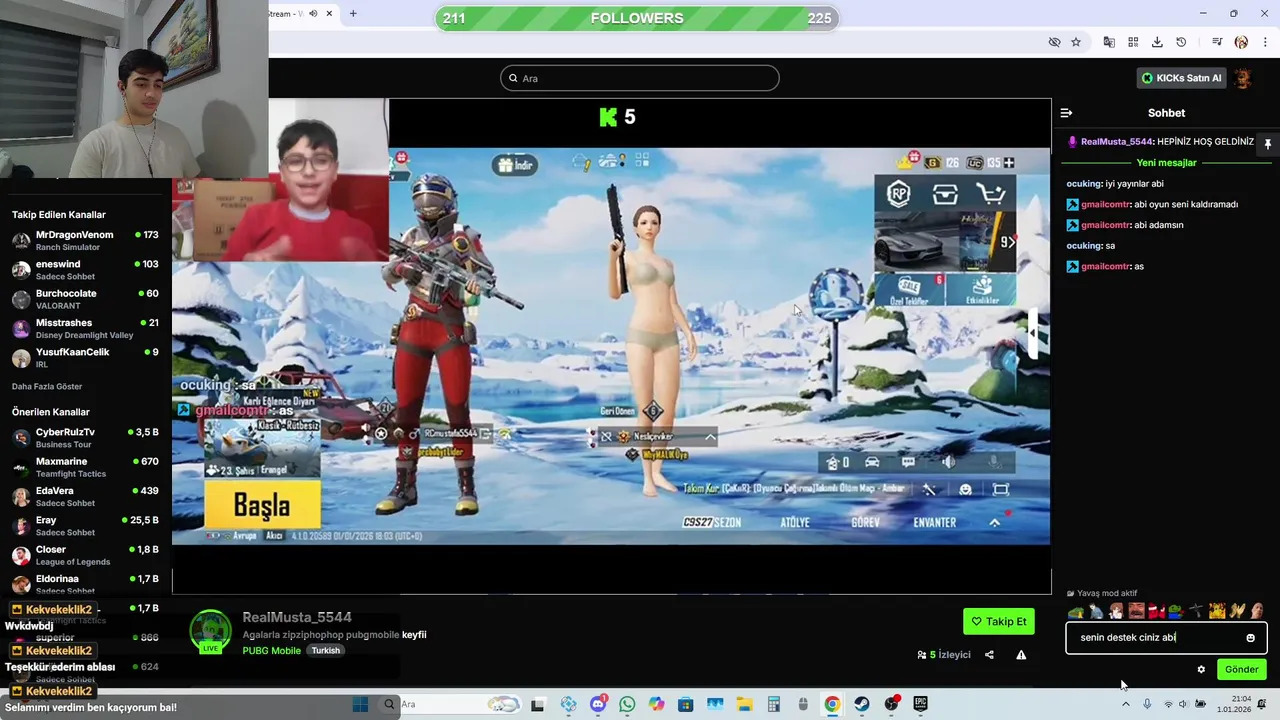Open the emoji picker in the chat input
1280x720 pixels.
coord(1250,638)
